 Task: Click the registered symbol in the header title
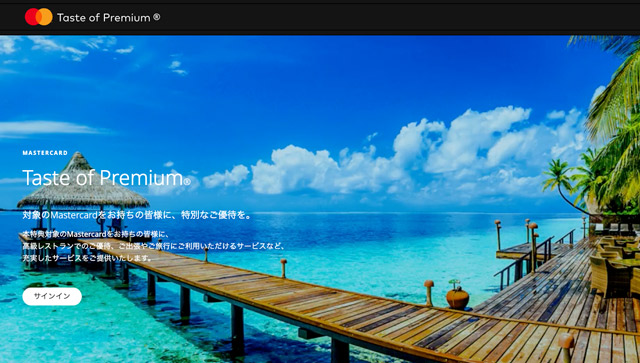(x=157, y=17)
